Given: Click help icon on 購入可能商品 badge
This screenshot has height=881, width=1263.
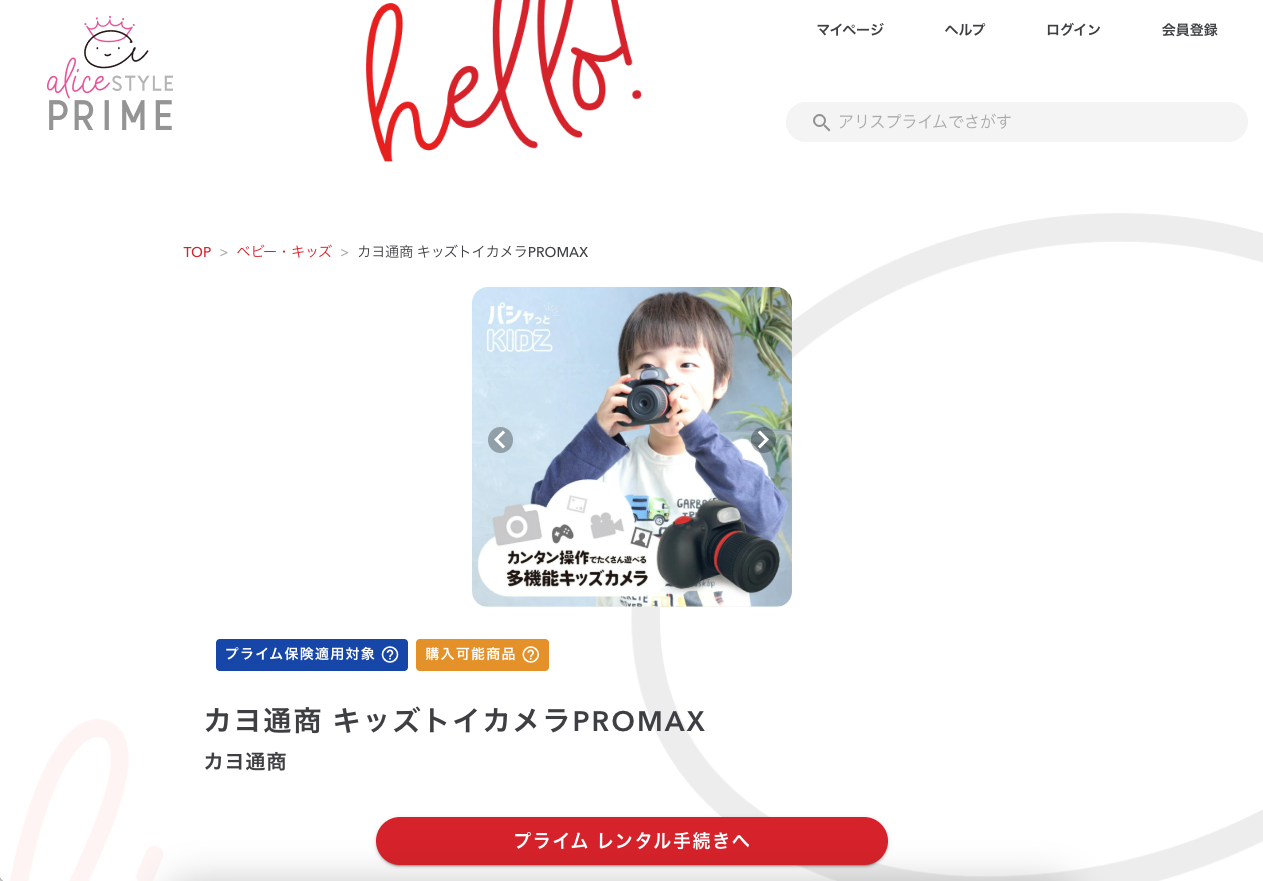Looking at the screenshot, I should tap(531, 655).
